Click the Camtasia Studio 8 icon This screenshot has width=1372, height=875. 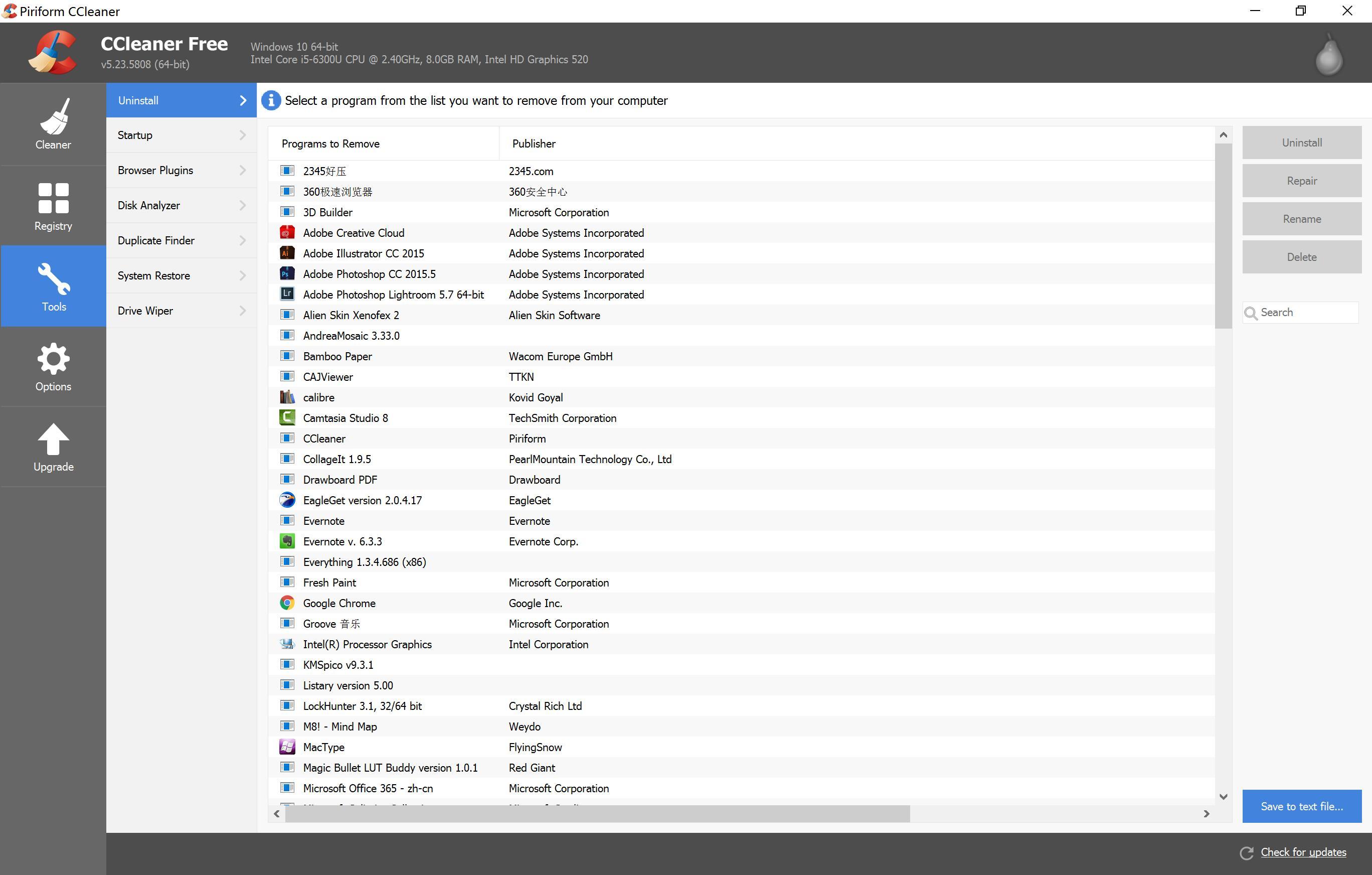pos(287,418)
